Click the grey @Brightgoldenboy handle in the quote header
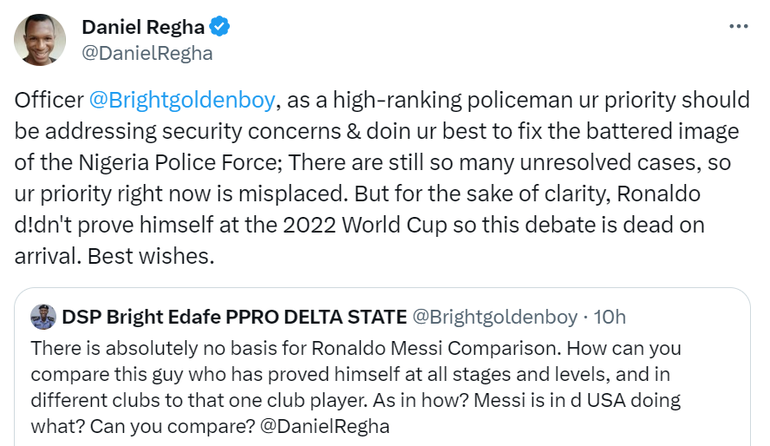This screenshot has height=446, width=770. pyautogui.click(x=495, y=317)
